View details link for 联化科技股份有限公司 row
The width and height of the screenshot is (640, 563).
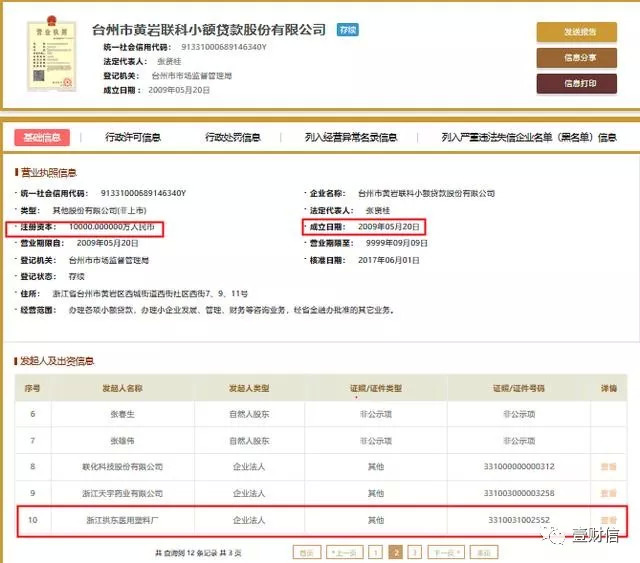[x=609, y=467]
